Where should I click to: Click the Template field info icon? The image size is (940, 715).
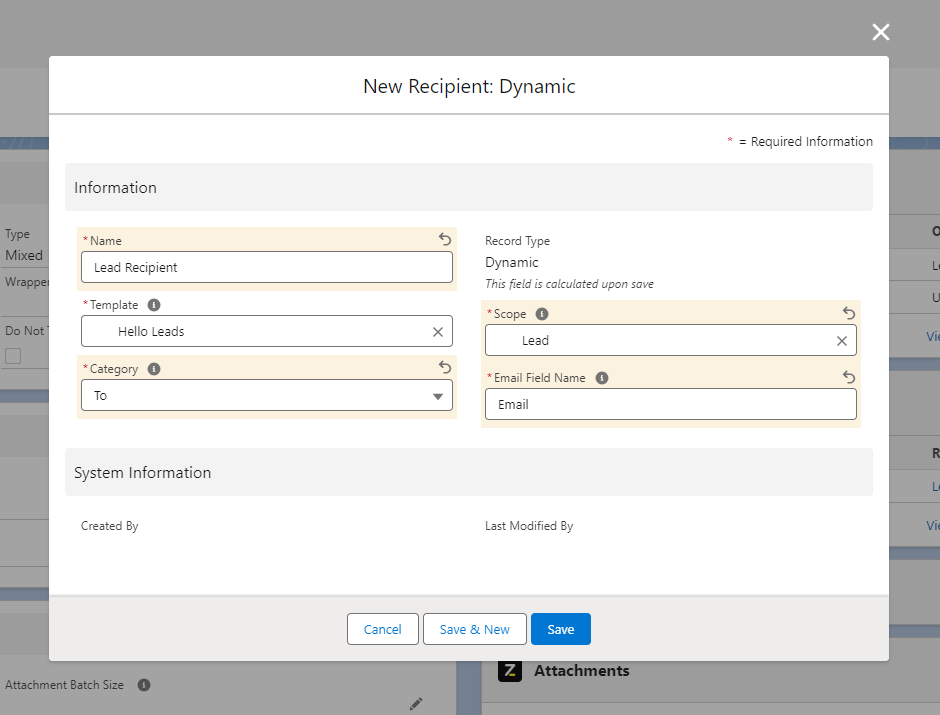154,305
